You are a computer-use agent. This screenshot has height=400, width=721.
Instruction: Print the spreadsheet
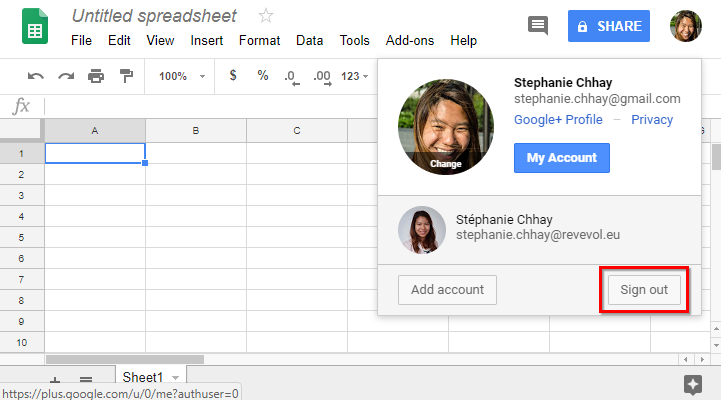(96, 76)
